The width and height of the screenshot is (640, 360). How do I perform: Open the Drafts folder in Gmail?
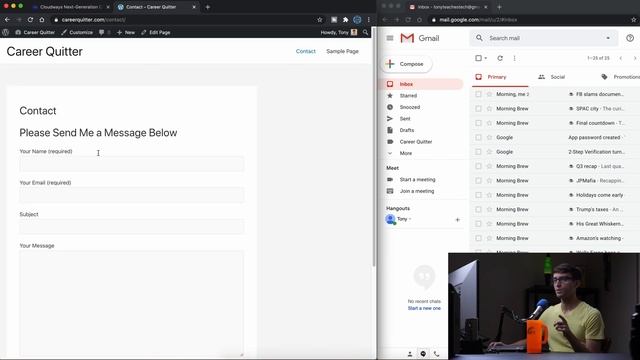pyautogui.click(x=407, y=130)
